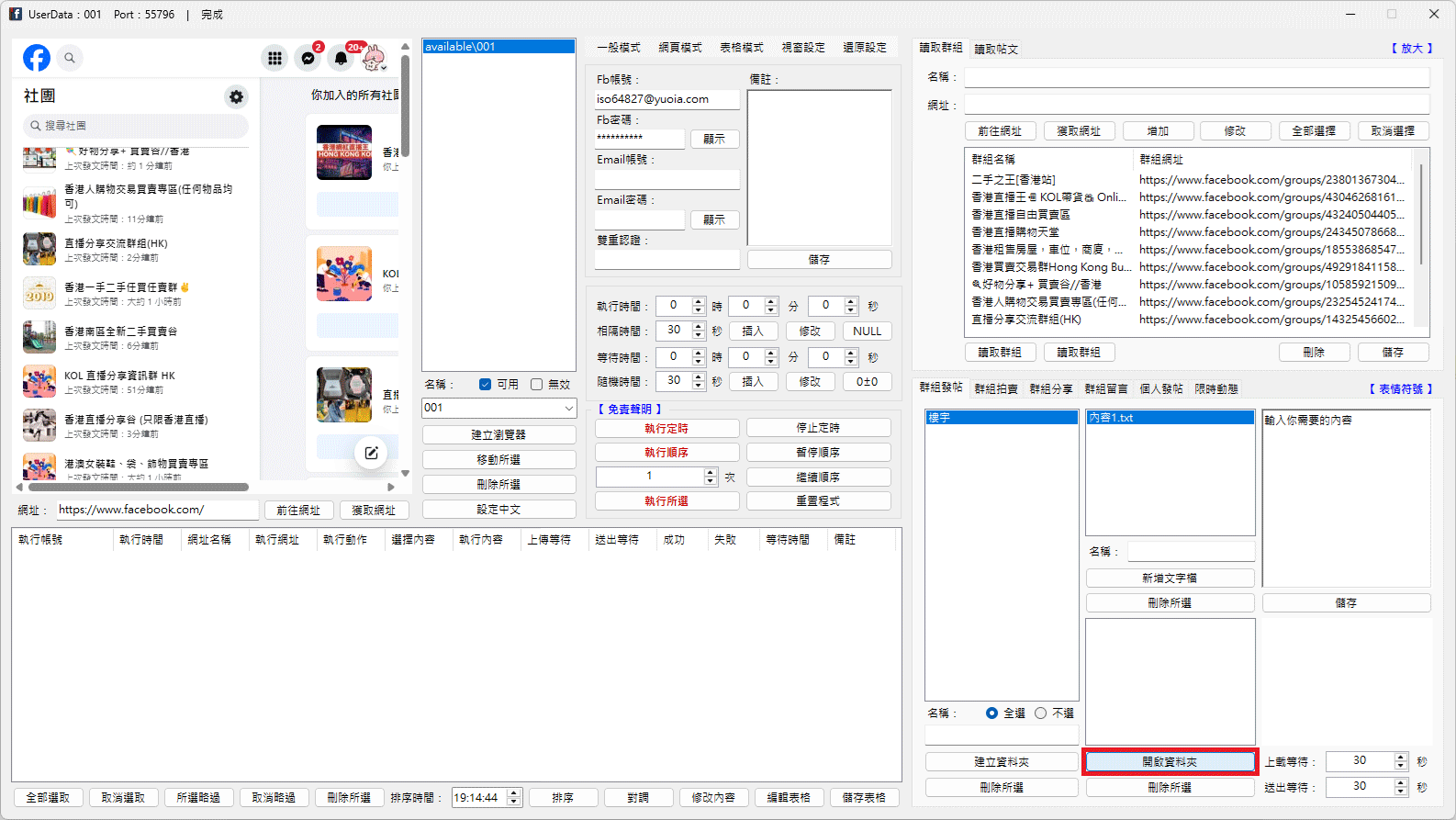Open the 視窗設定 tab

pyautogui.click(x=803, y=48)
